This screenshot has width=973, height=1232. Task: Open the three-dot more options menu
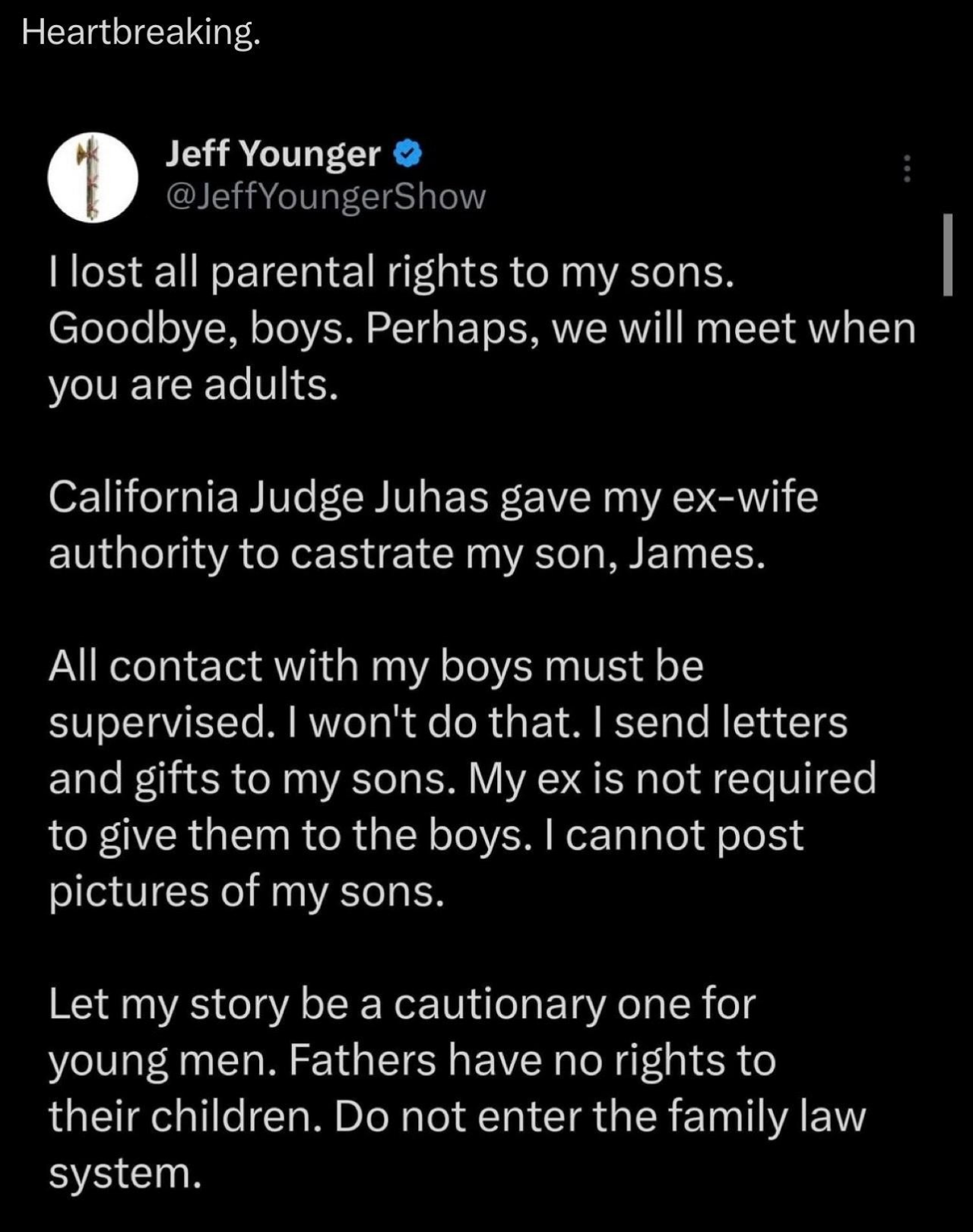click(x=906, y=168)
